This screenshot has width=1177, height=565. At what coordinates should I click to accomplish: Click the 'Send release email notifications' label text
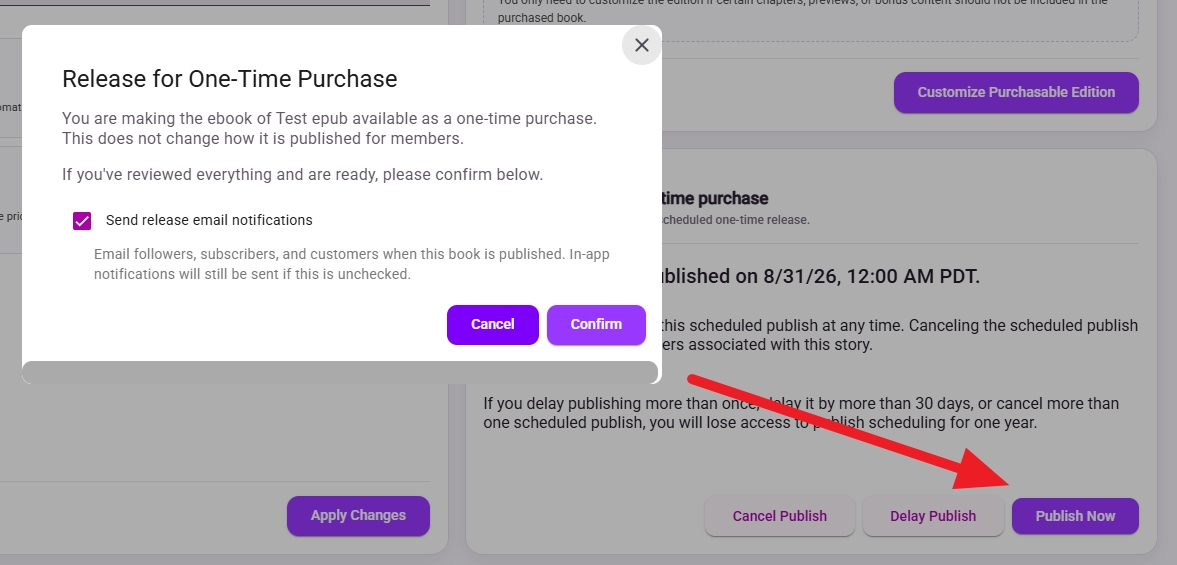(x=209, y=220)
